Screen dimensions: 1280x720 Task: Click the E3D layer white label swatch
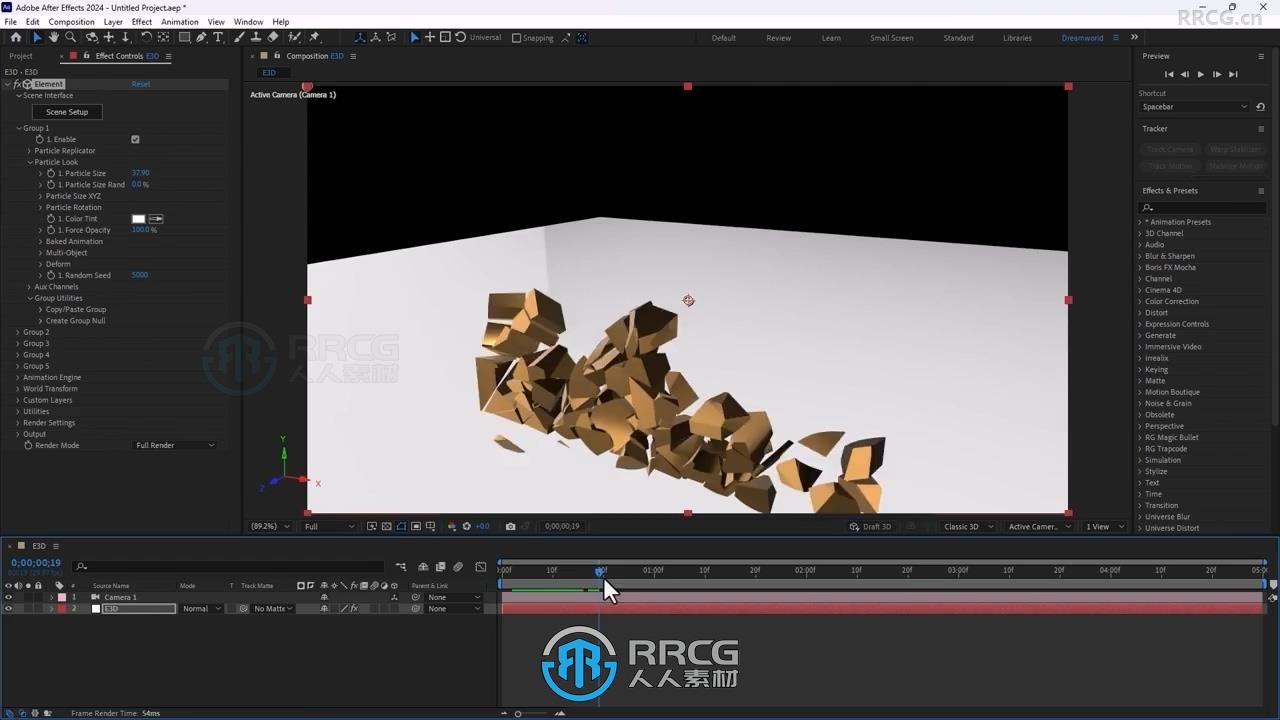click(x=96, y=609)
